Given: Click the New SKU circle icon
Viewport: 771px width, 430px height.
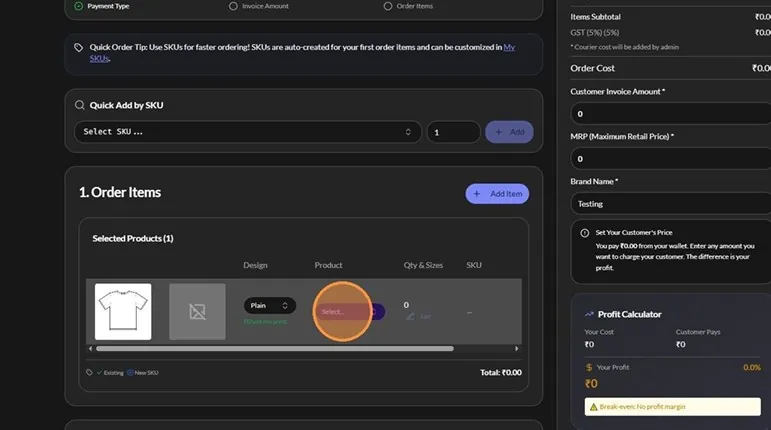Looking at the screenshot, I should coord(130,373).
